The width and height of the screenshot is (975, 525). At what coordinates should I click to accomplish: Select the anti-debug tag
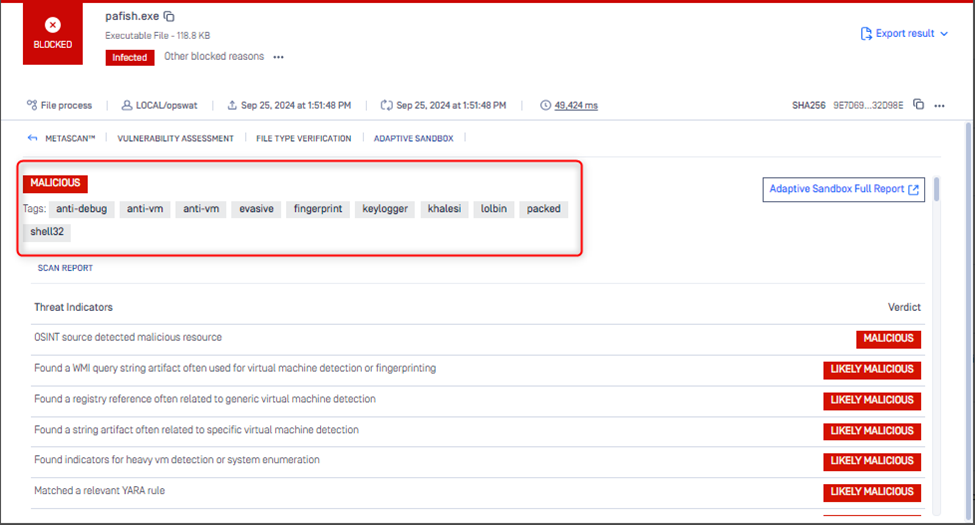[x=81, y=209]
